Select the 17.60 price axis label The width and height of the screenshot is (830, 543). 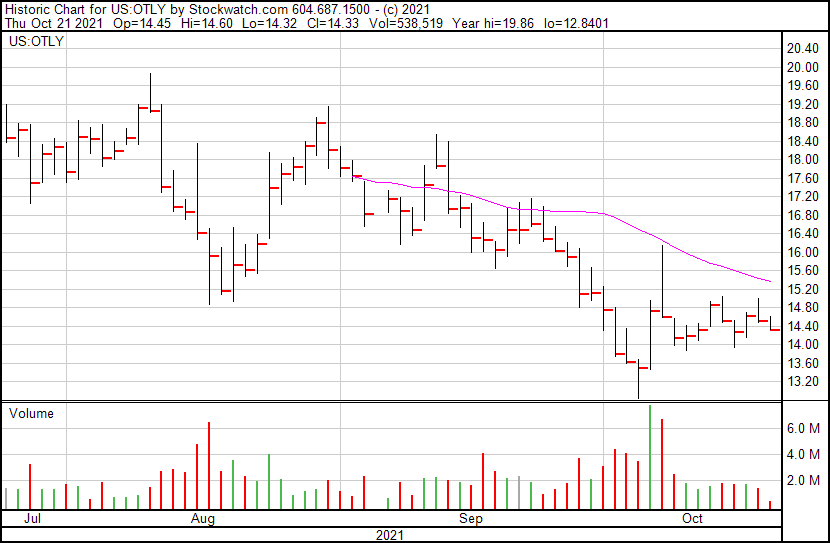pyautogui.click(x=802, y=178)
